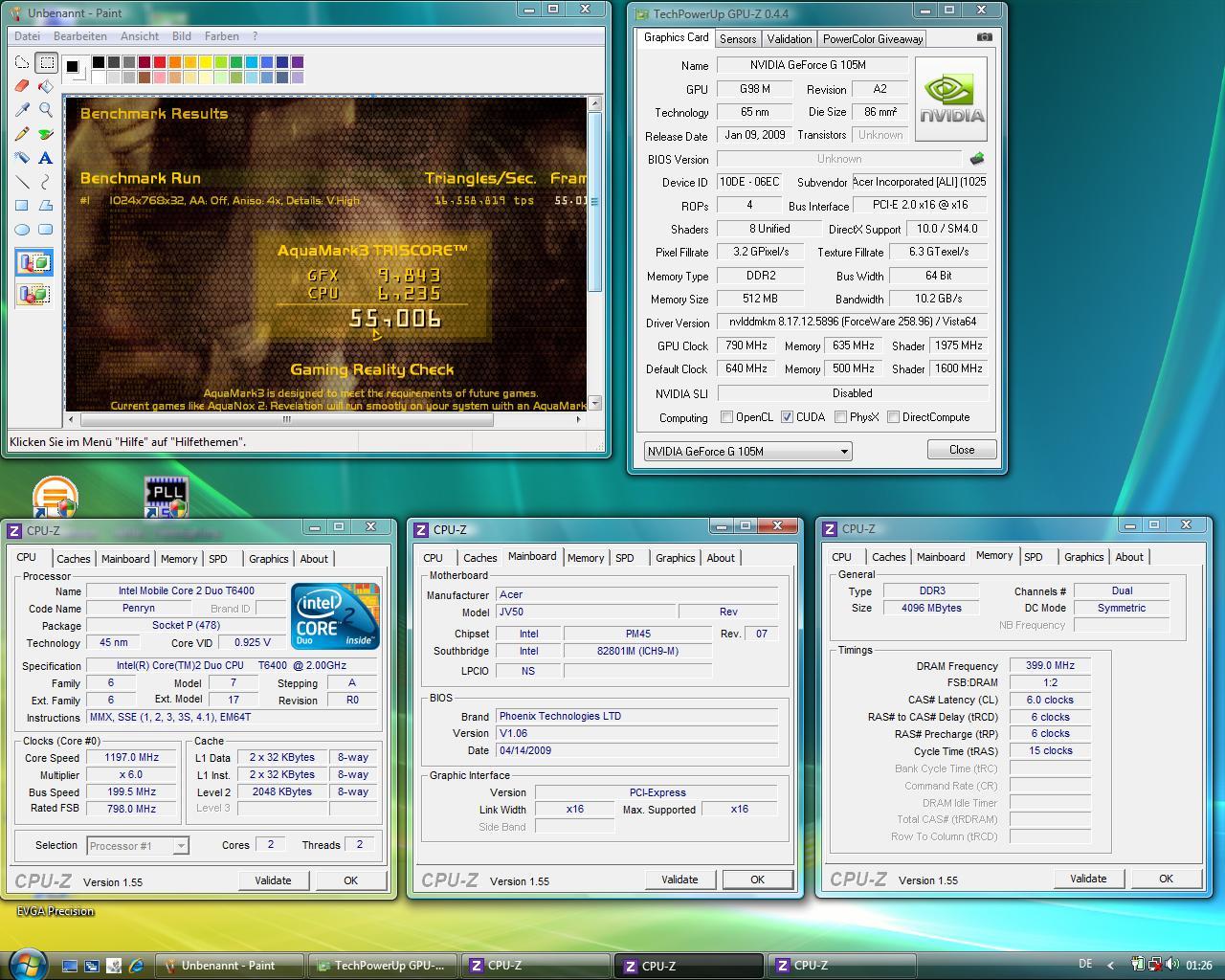Click the Show desktop quick launch icon
The height and width of the screenshot is (980, 1225).
pyautogui.click(x=70, y=966)
